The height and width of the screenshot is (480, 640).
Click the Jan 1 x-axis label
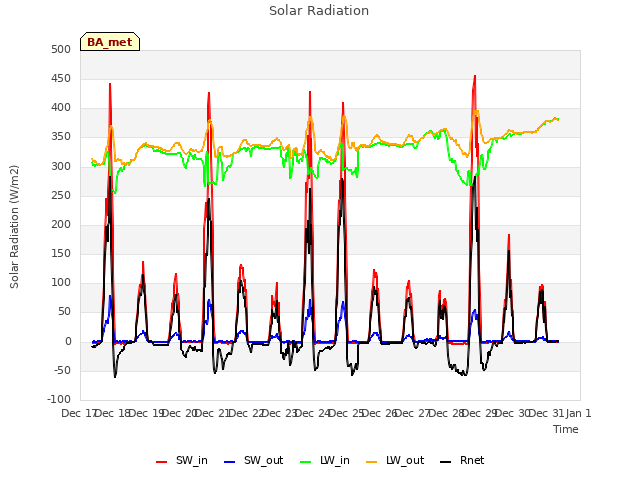click(x=578, y=413)
